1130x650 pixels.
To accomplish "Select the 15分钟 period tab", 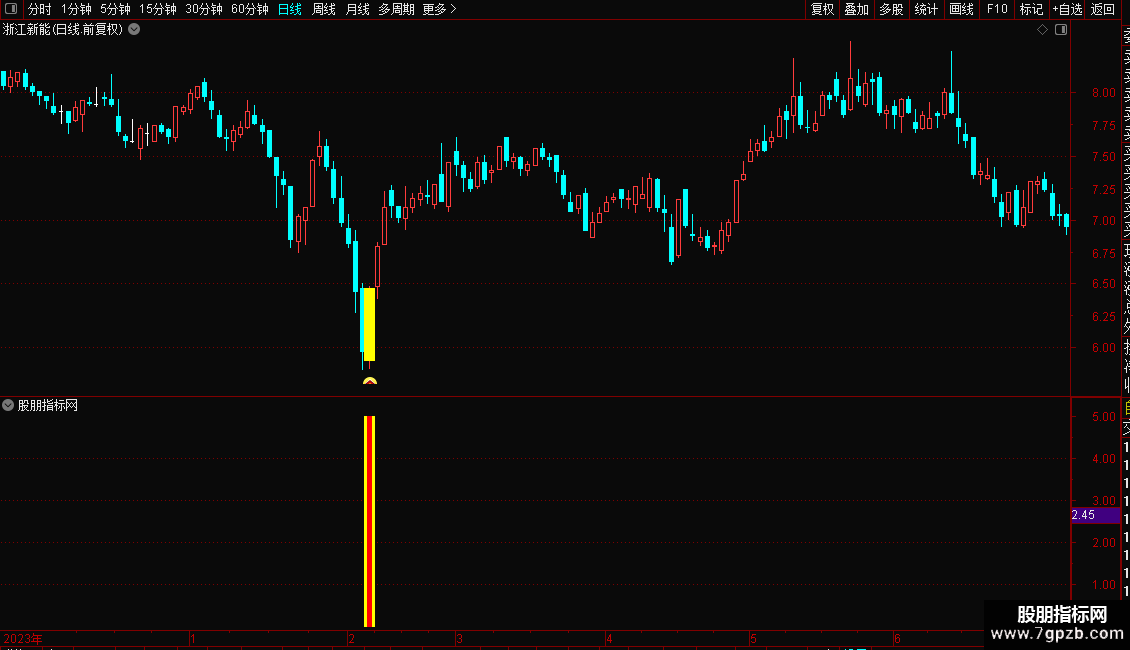I will tap(158, 9).
